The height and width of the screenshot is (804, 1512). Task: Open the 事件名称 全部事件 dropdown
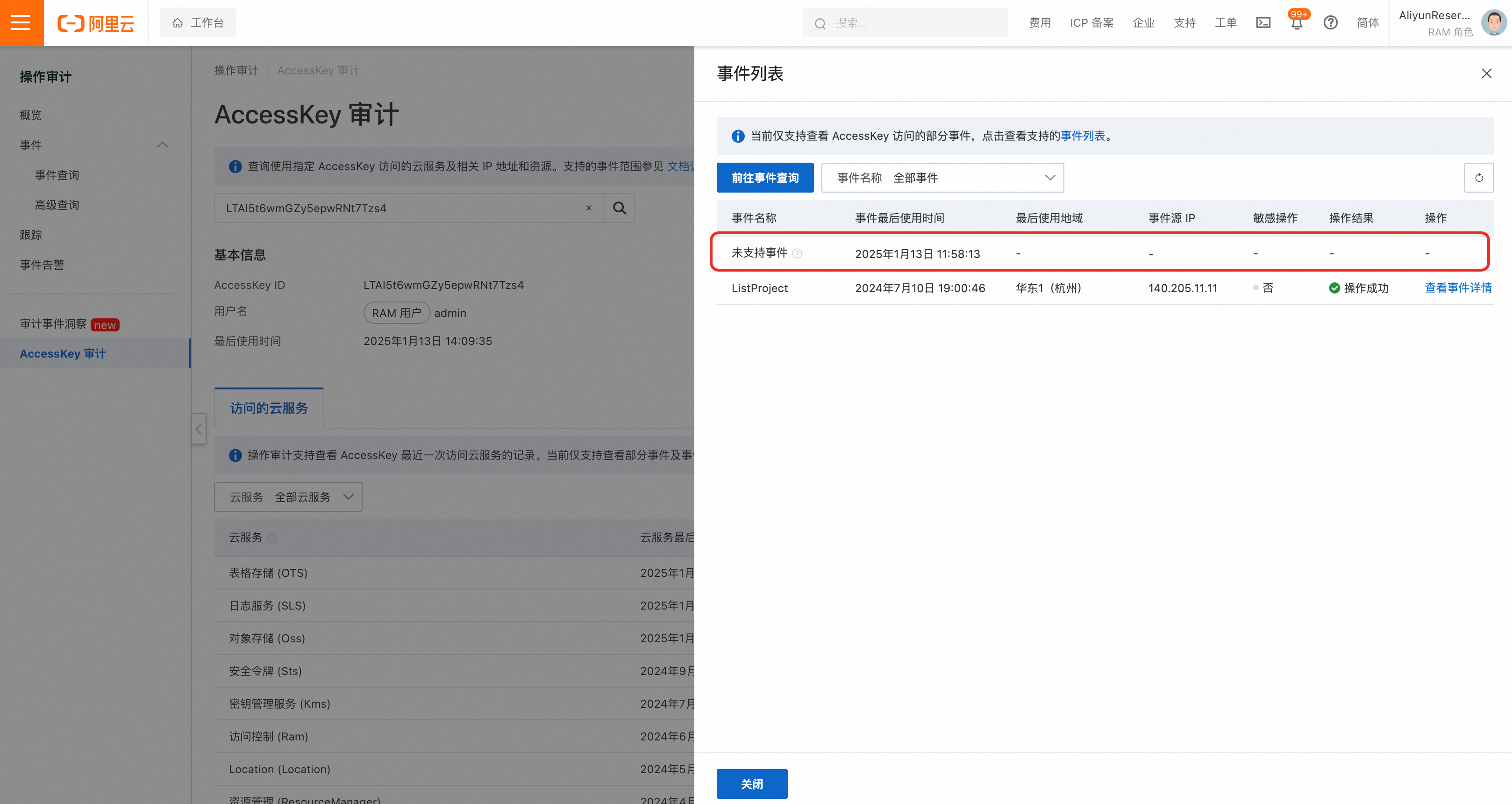[942, 178]
